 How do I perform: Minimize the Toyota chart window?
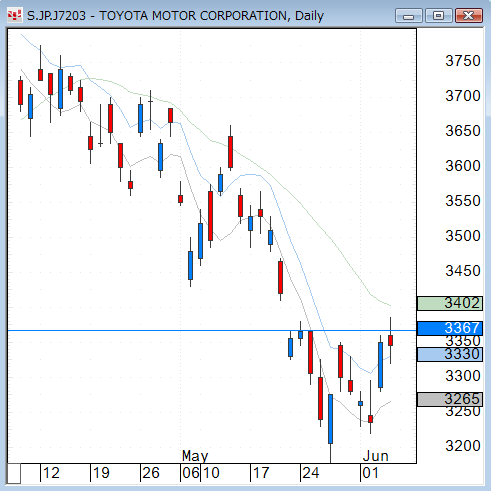click(x=409, y=16)
